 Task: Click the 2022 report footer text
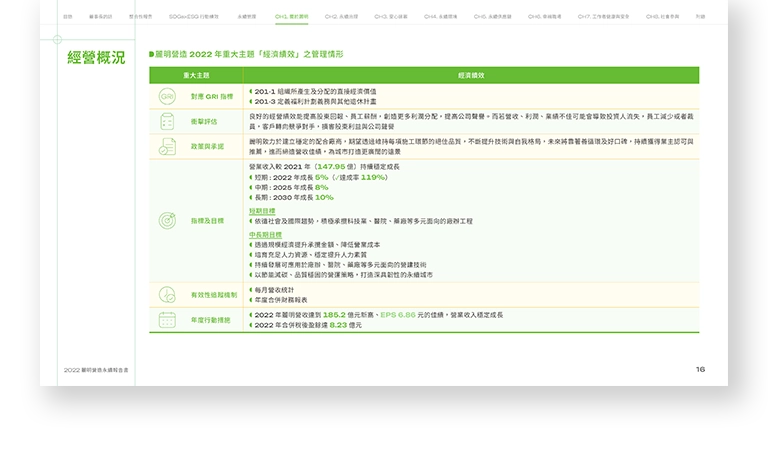point(96,370)
